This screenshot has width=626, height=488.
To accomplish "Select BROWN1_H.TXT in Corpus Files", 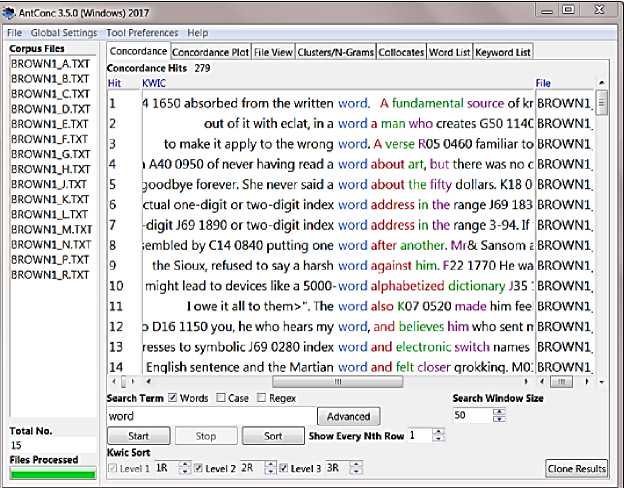I will [50, 169].
